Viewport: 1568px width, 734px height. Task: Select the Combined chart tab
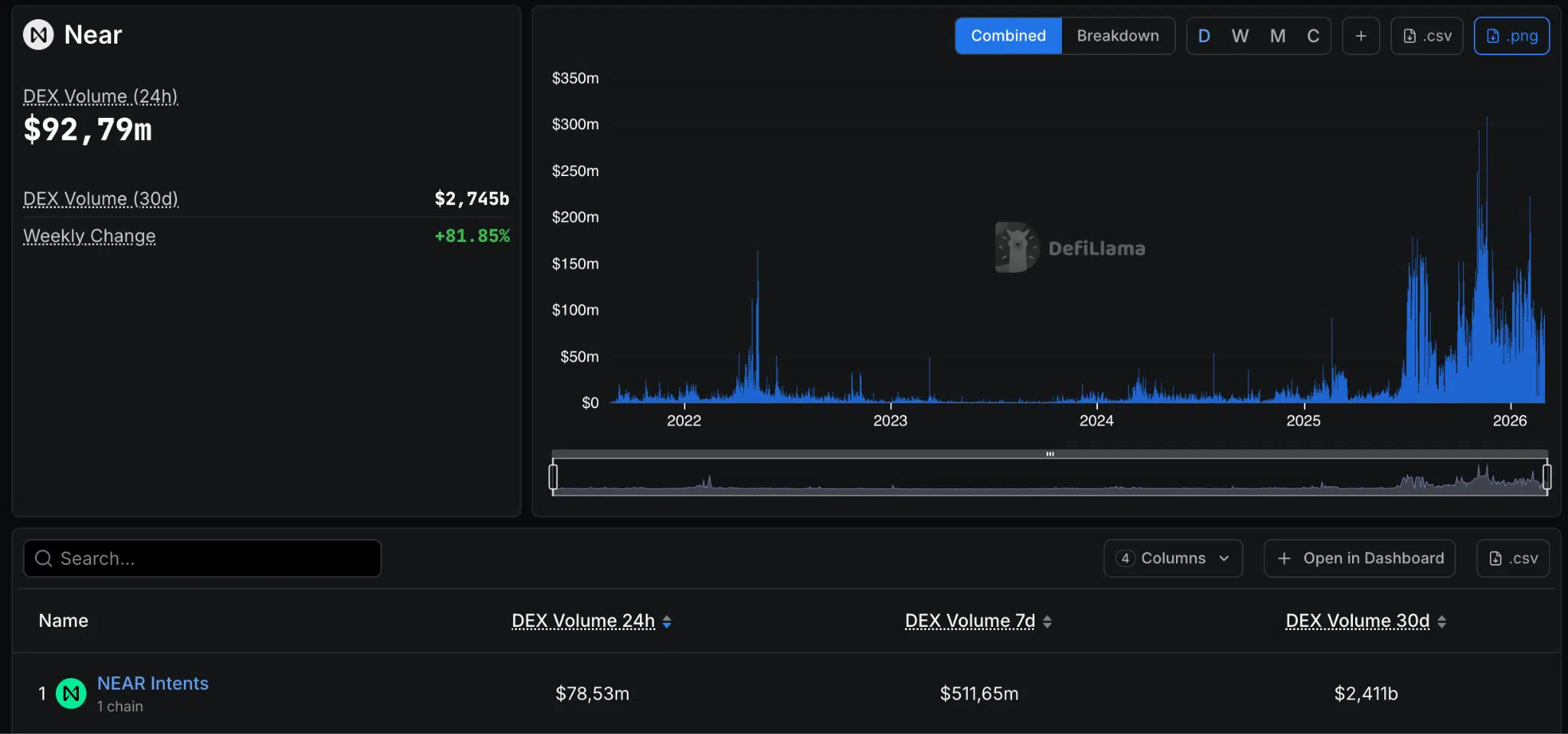1008,35
